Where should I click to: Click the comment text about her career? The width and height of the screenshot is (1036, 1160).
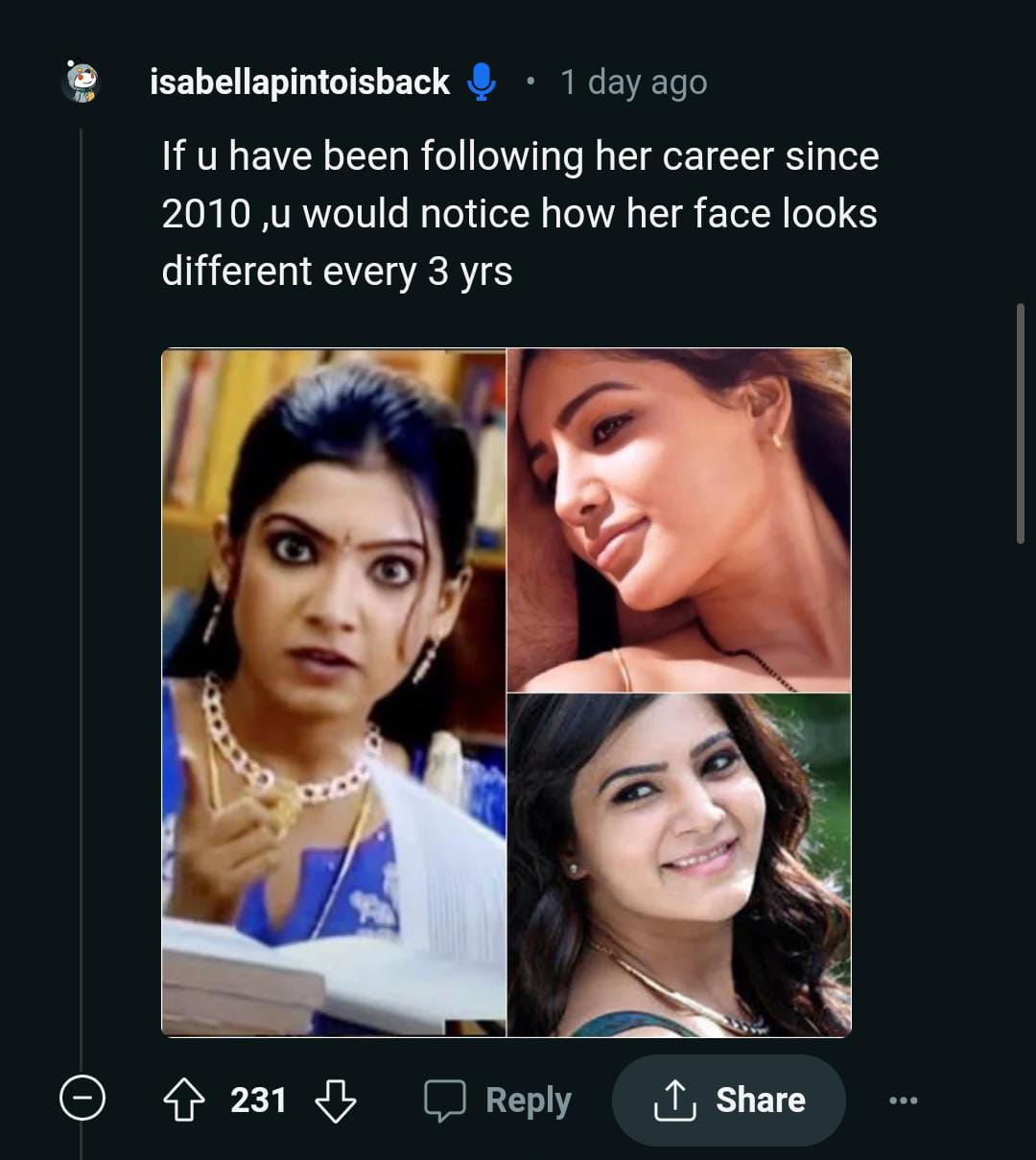519,213
